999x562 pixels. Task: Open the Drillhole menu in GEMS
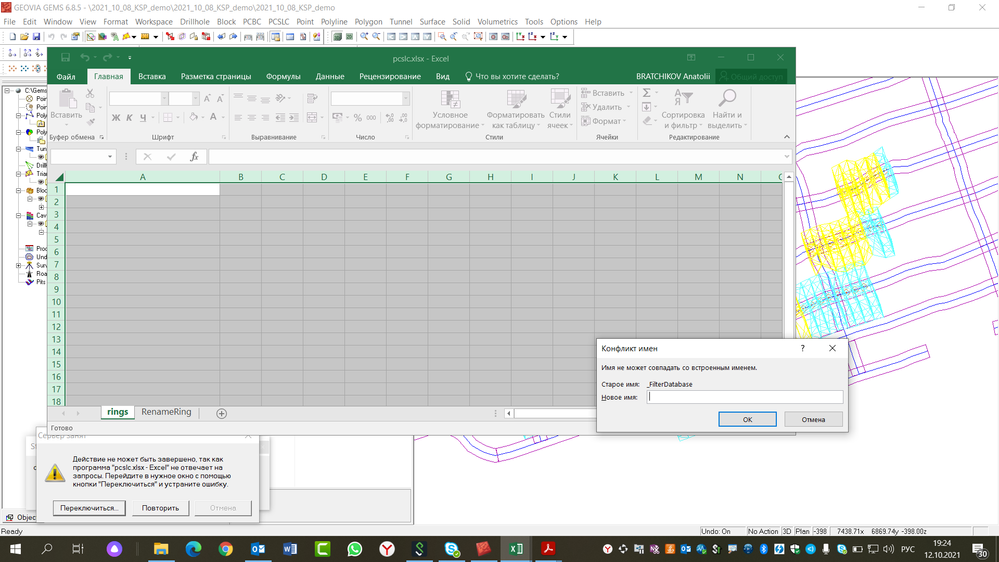[194, 22]
